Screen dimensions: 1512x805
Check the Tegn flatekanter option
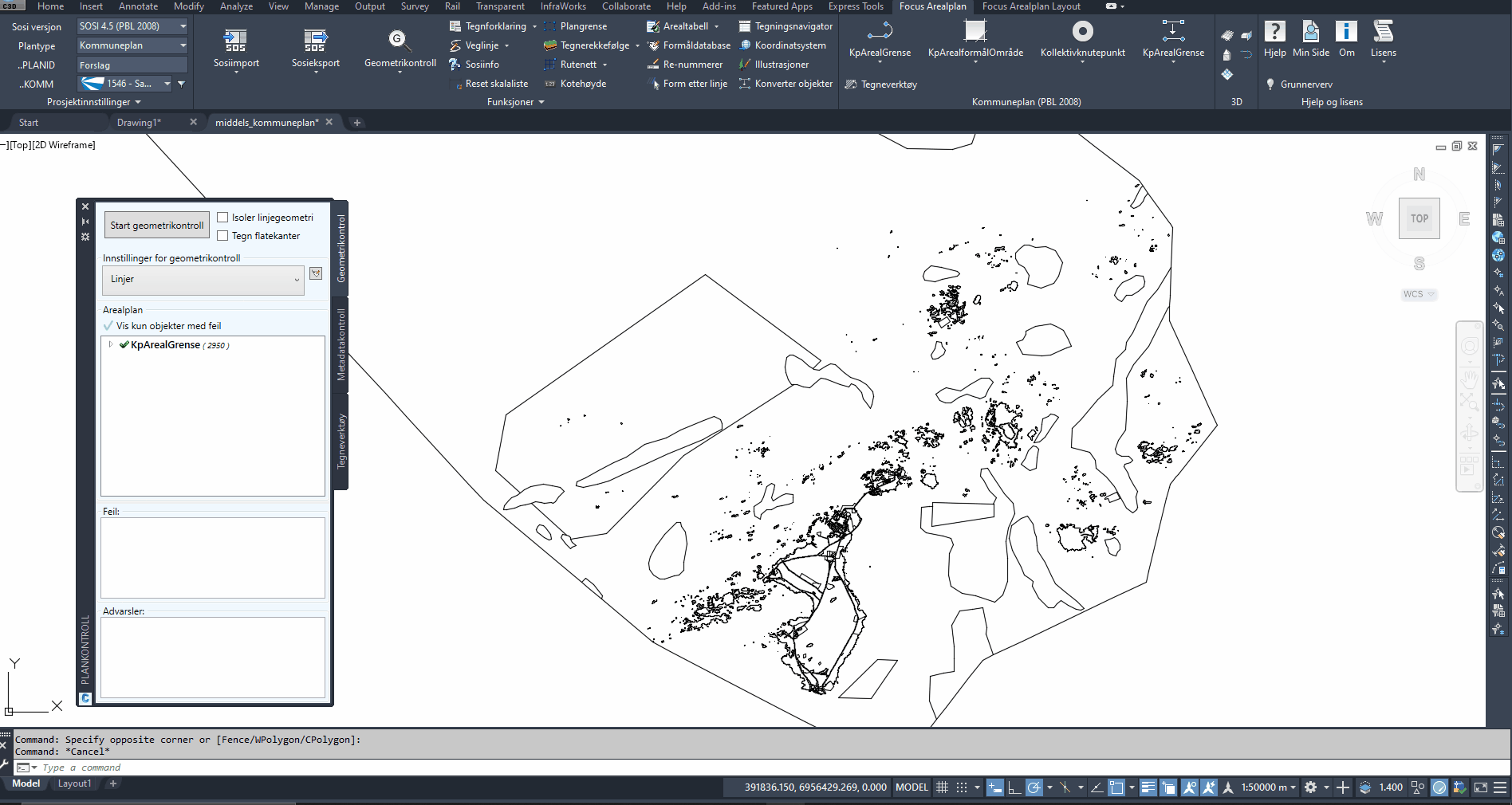tap(223, 236)
